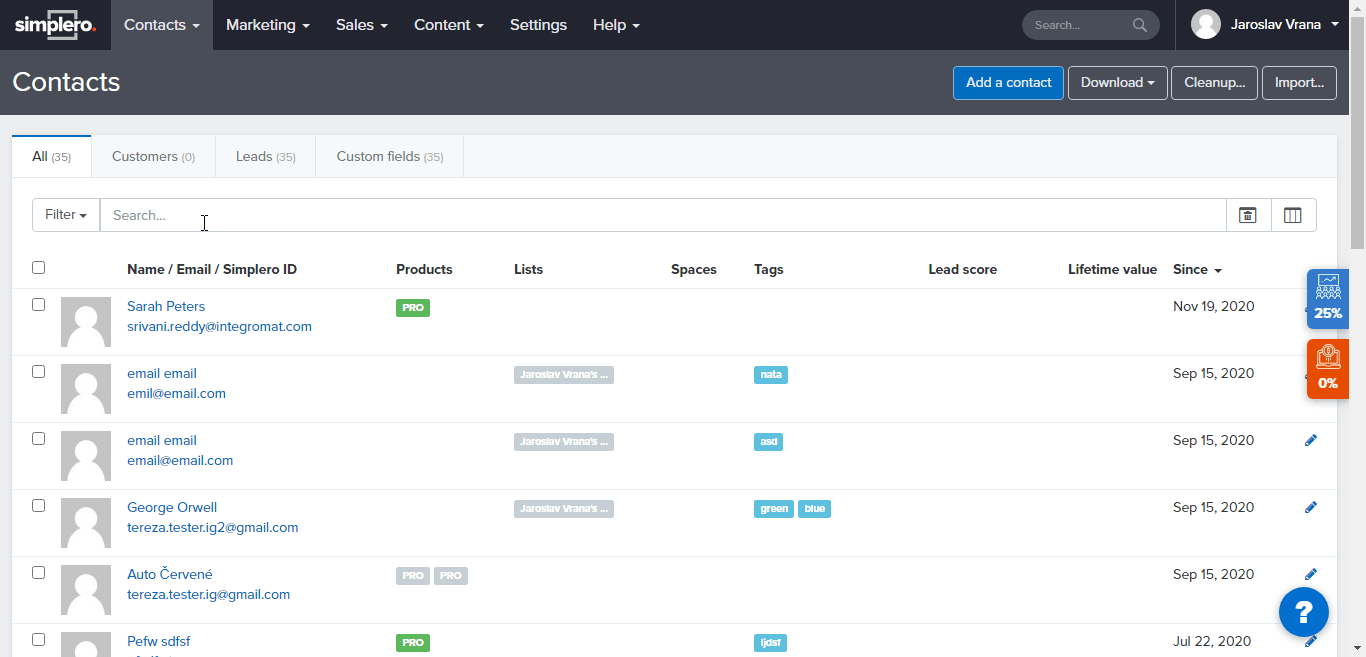The width and height of the screenshot is (1366, 657).
Task: Open the Contacts dropdown menu
Action: tap(162, 25)
